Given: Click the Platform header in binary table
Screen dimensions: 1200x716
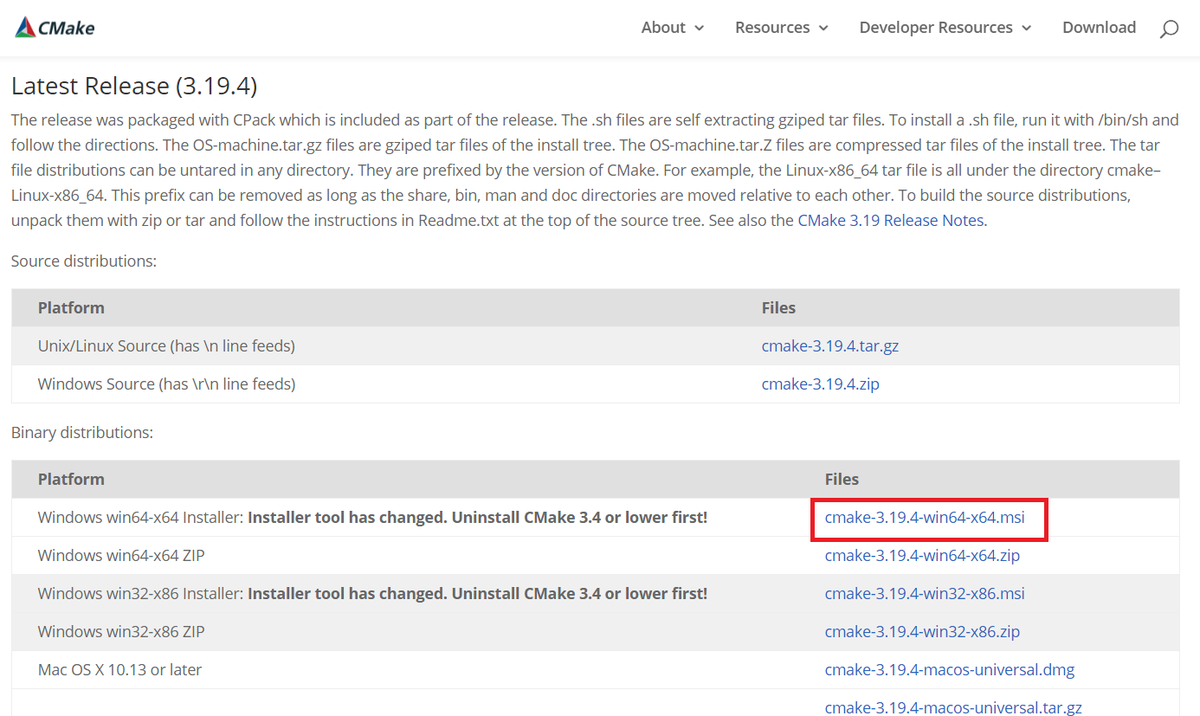Looking at the screenshot, I should (x=71, y=479).
